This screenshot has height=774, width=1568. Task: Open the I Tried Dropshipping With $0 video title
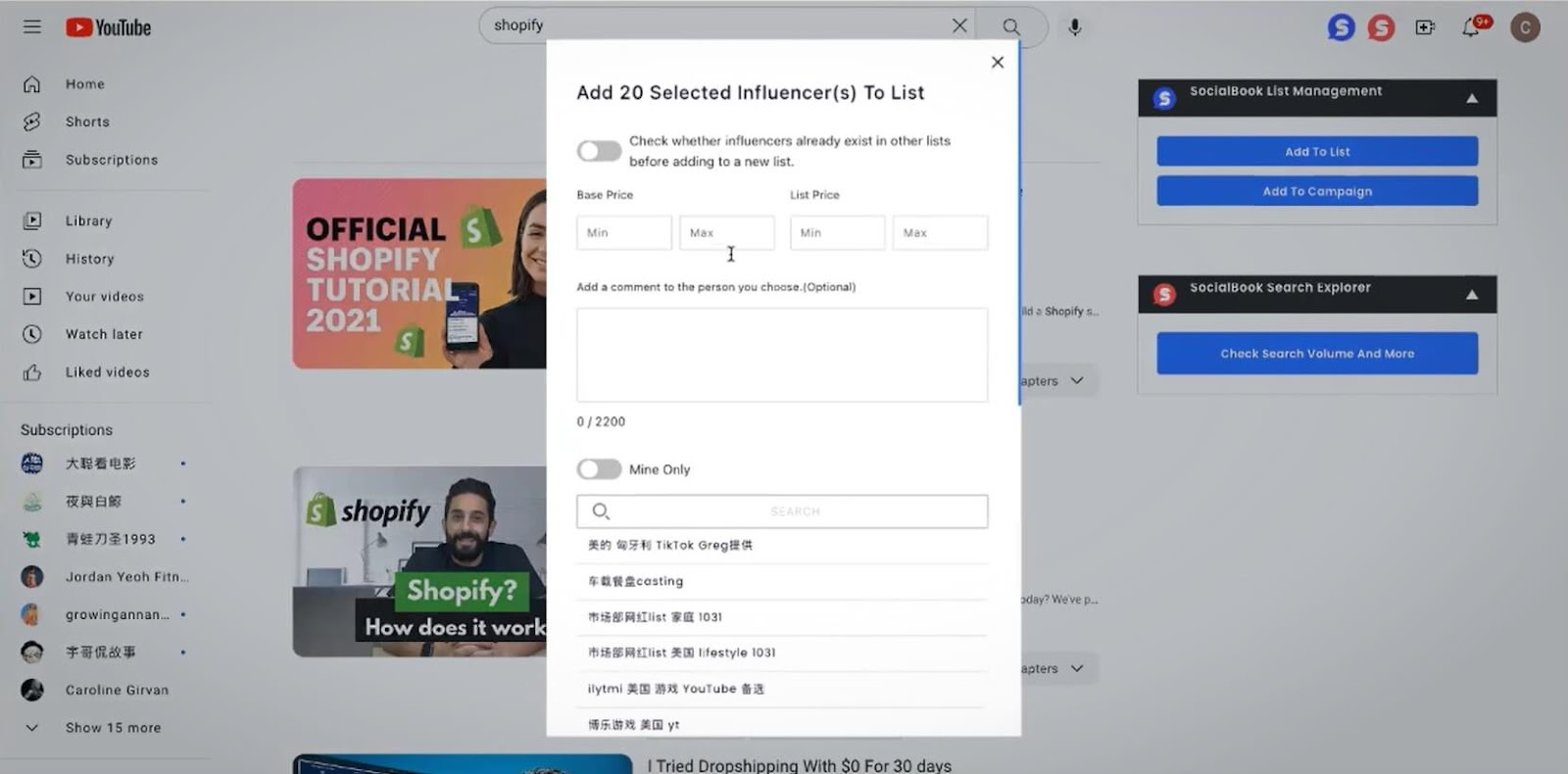tap(800, 765)
